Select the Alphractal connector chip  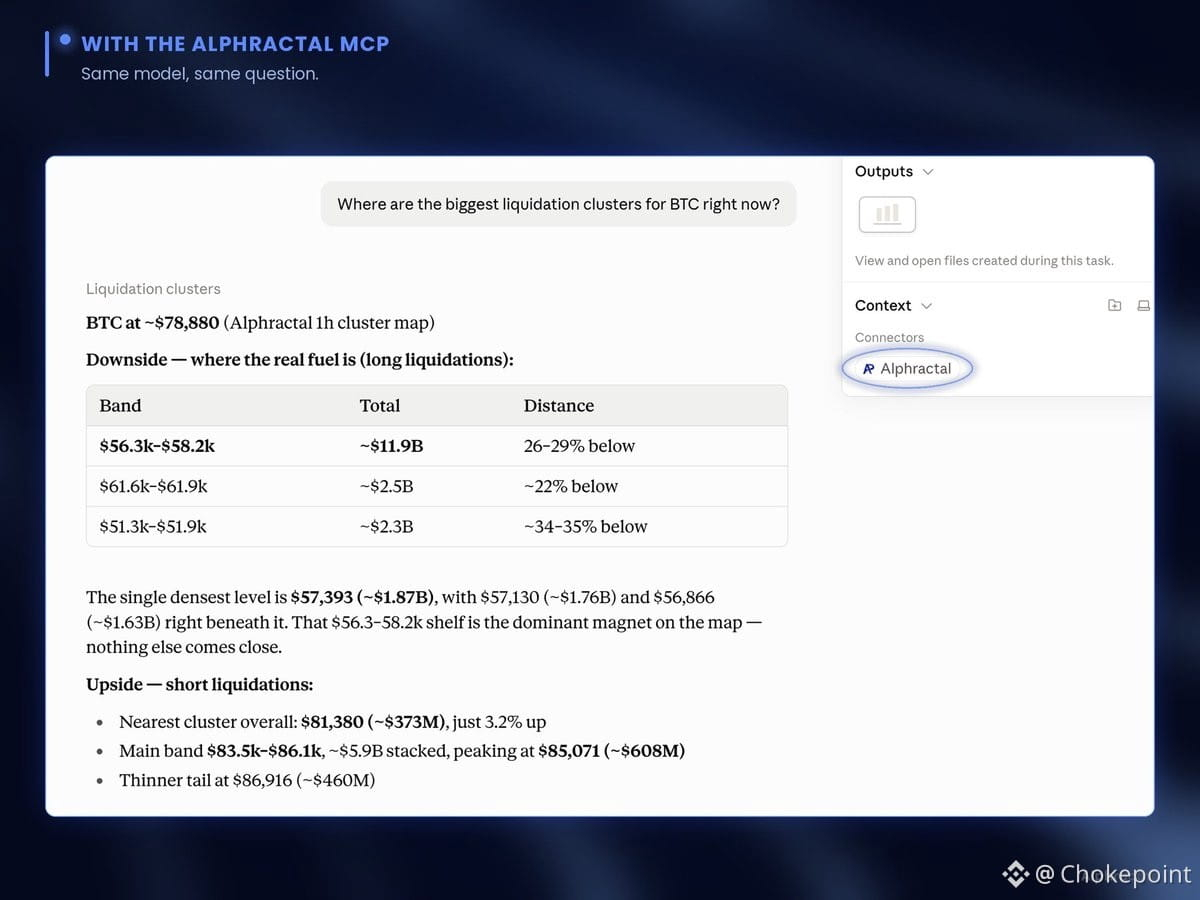pyautogui.click(x=907, y=368)
